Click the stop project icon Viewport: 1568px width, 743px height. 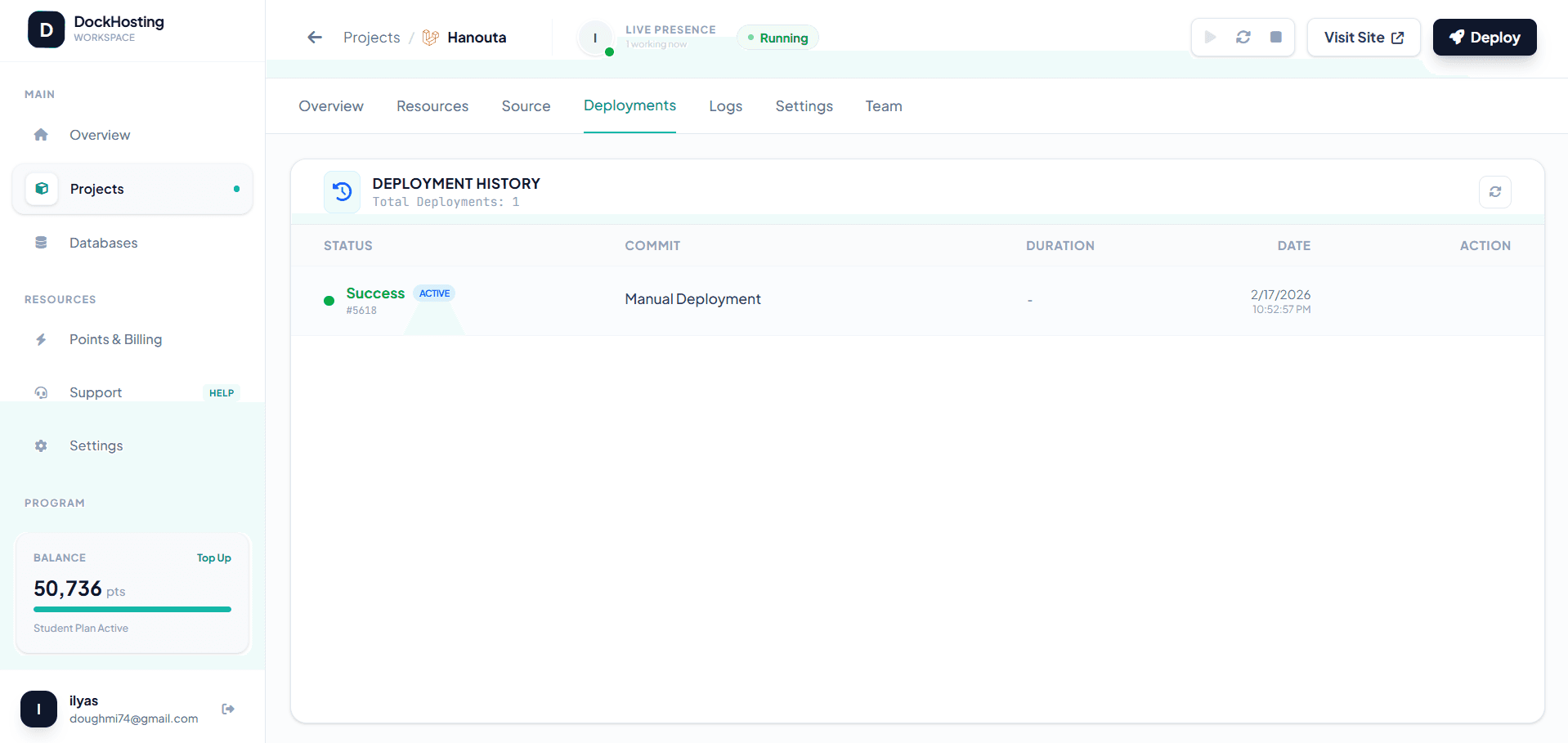click(1276, 37)
